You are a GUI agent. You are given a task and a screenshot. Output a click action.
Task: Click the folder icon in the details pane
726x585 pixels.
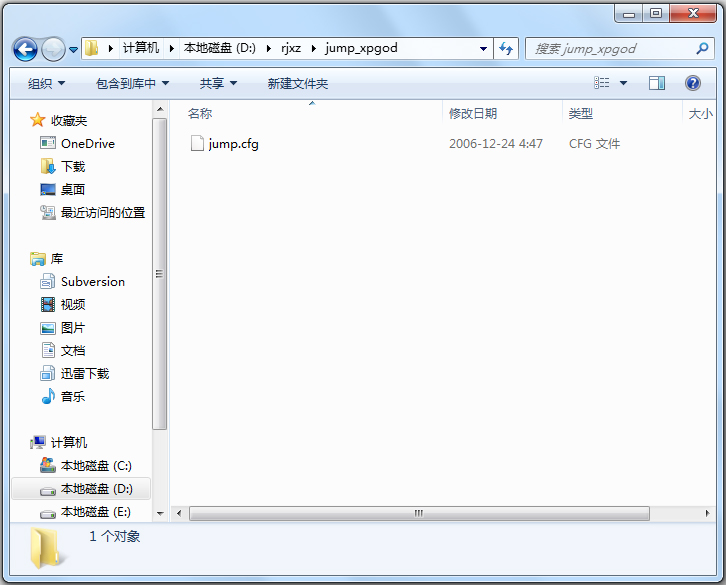click(x=47, y=549)
